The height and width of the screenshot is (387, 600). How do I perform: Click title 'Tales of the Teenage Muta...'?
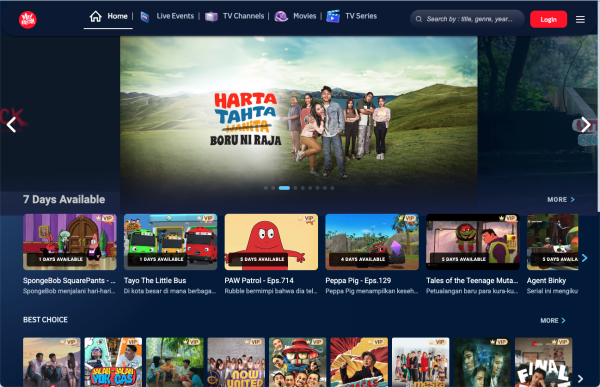[x=472, y=281]
